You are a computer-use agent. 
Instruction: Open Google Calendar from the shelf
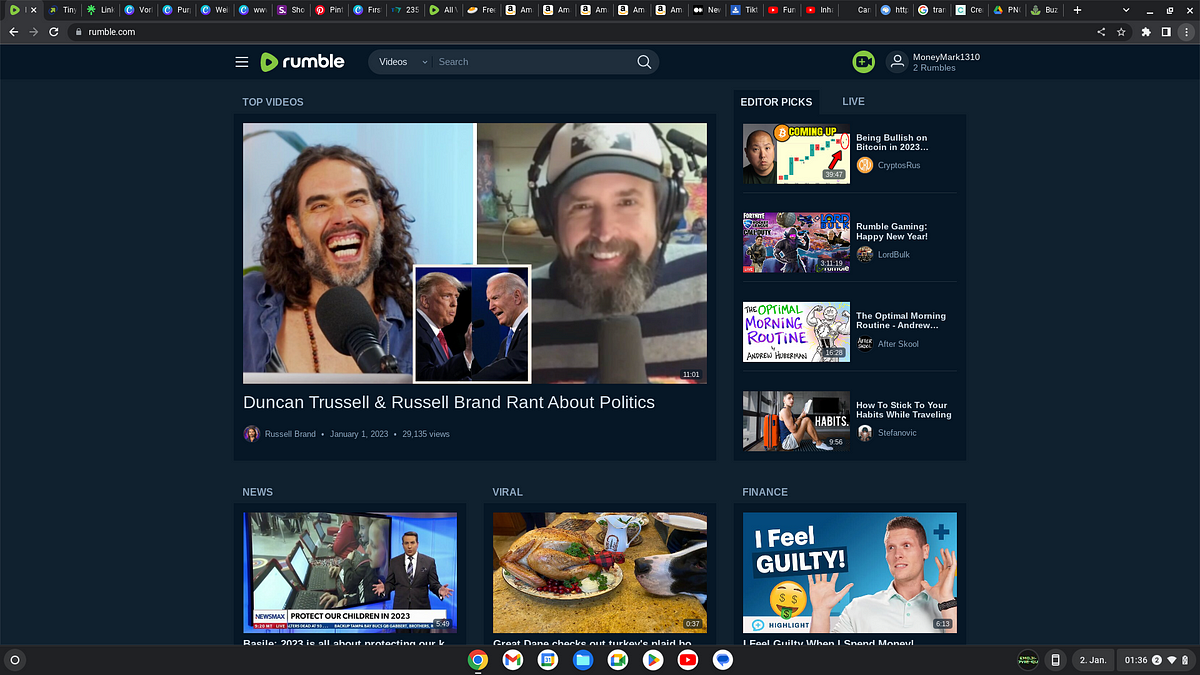(x=547, y=660)
